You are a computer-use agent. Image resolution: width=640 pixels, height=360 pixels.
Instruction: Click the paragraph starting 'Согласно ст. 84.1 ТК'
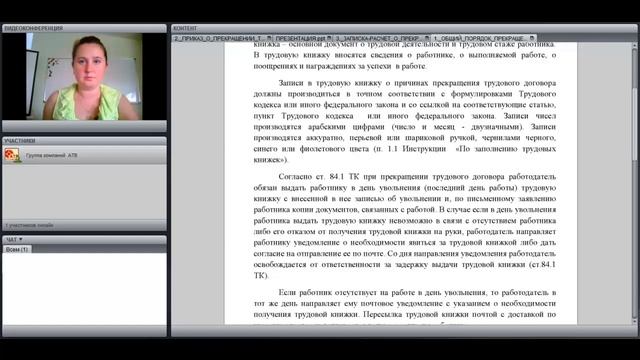point(404,226)
